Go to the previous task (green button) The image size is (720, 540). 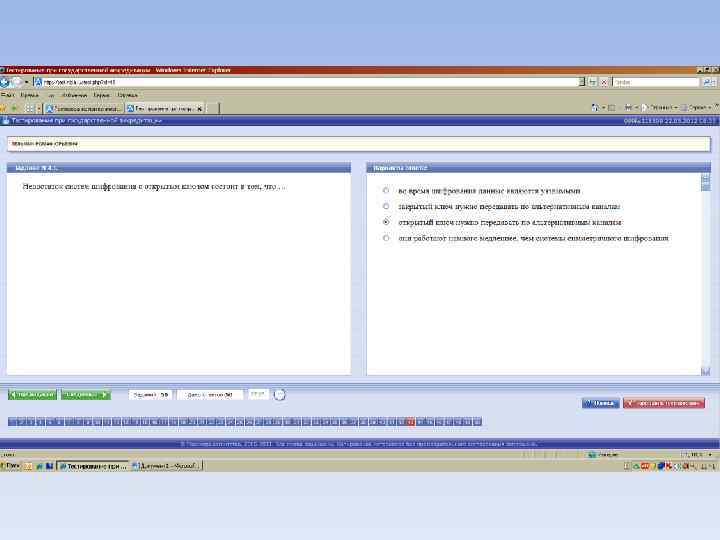[x=32, y=395]
